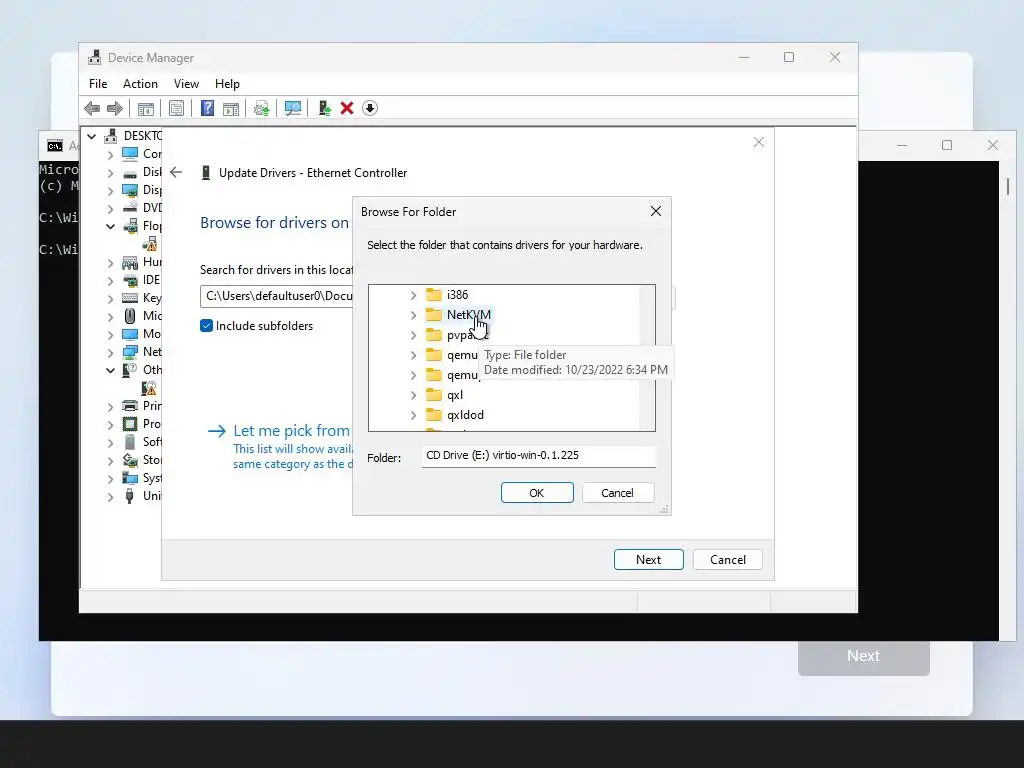
Task: Click the Print queues printer icon
Action: pos(130,406)
